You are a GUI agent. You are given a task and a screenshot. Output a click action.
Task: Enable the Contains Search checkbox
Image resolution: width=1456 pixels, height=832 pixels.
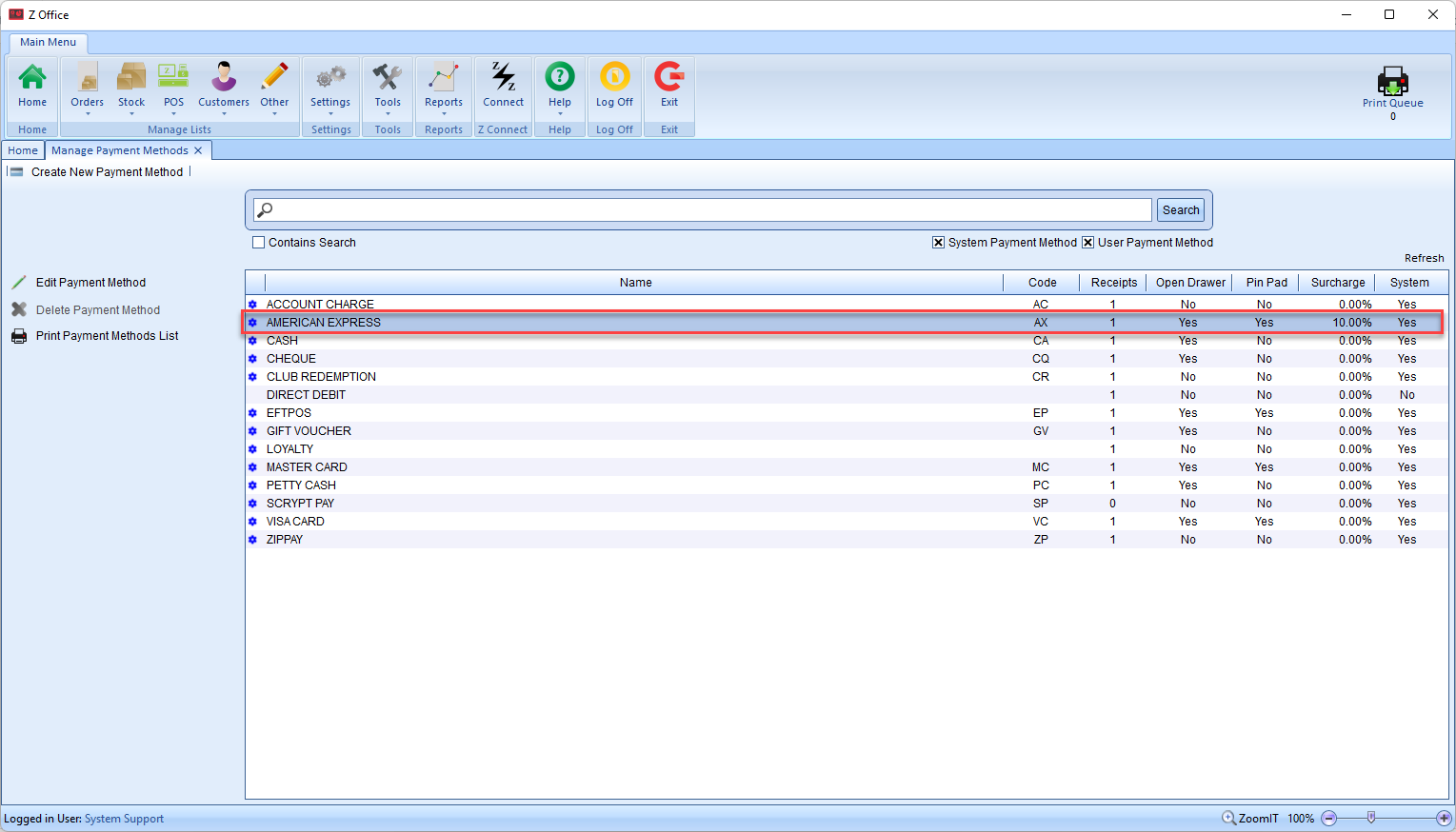(258, 242)
